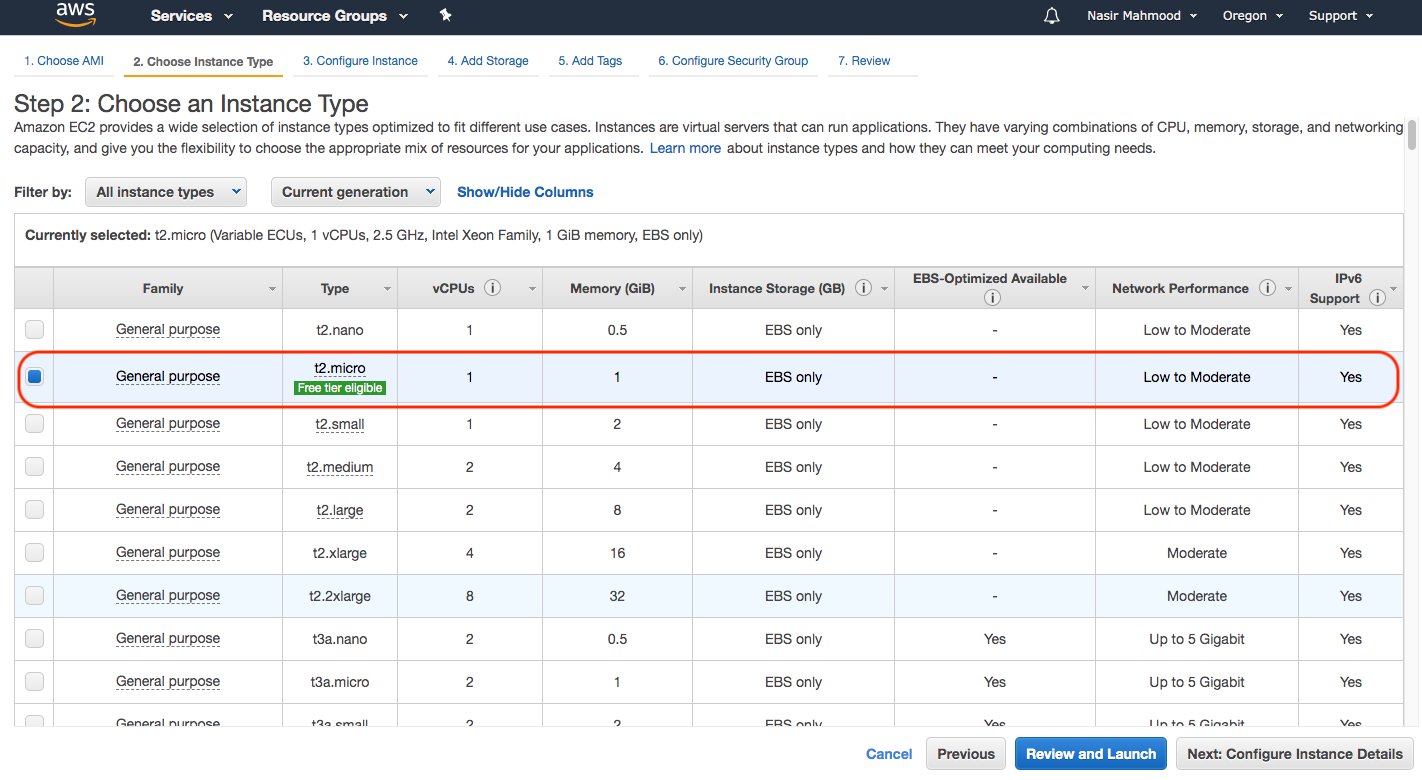Screen dimensions: 1422x780
Task: Select the t2.large row checkbox
Action: (x=34, y=509)
